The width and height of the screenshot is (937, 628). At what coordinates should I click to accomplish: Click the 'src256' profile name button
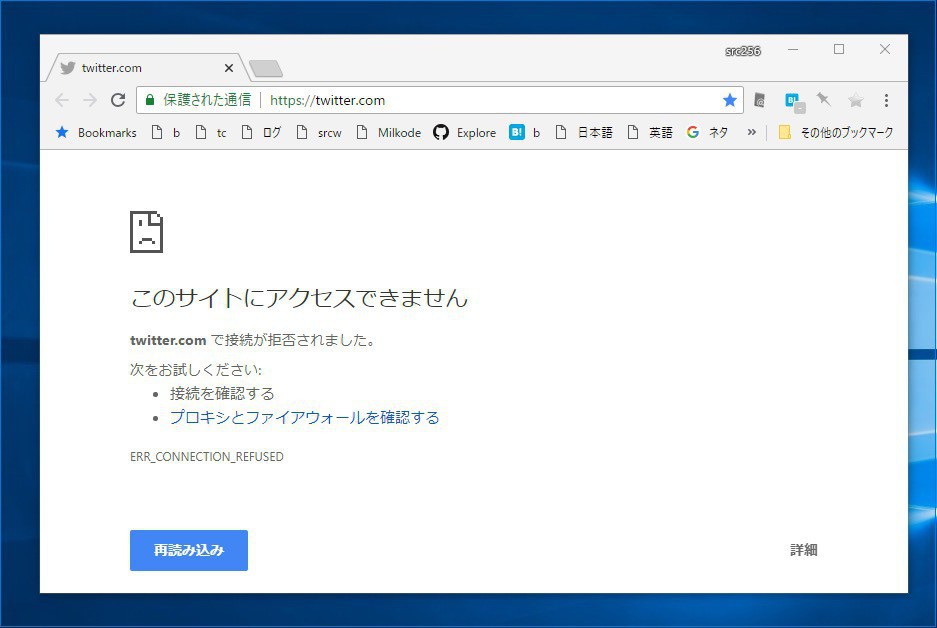click(x=743, y=51)
